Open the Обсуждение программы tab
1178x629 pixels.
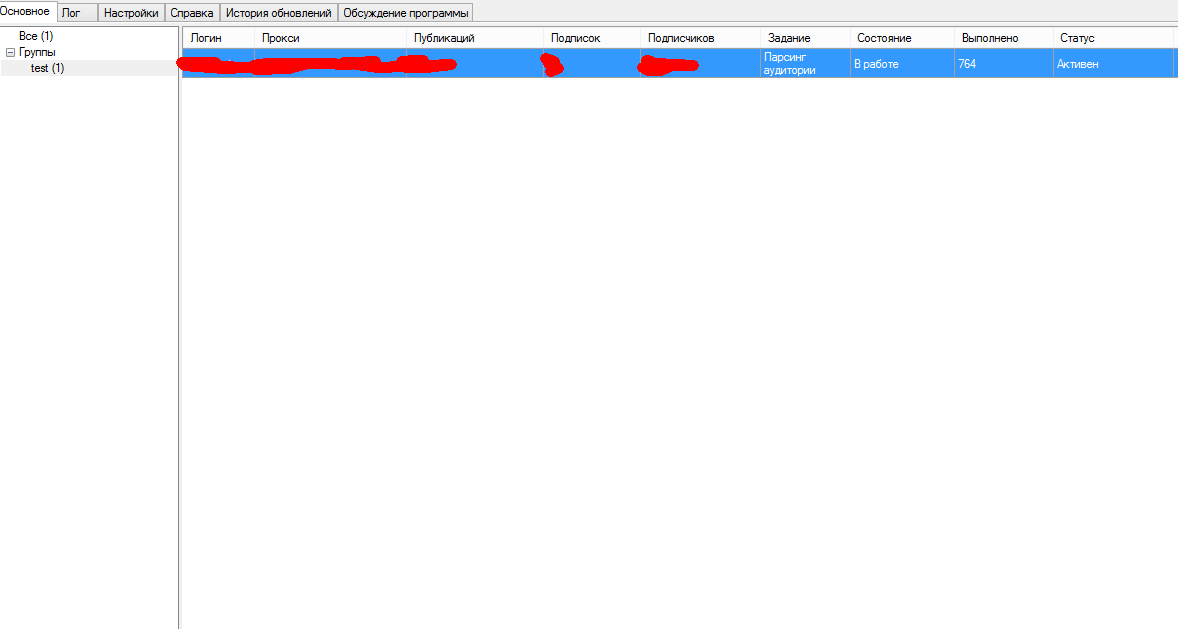405,13
